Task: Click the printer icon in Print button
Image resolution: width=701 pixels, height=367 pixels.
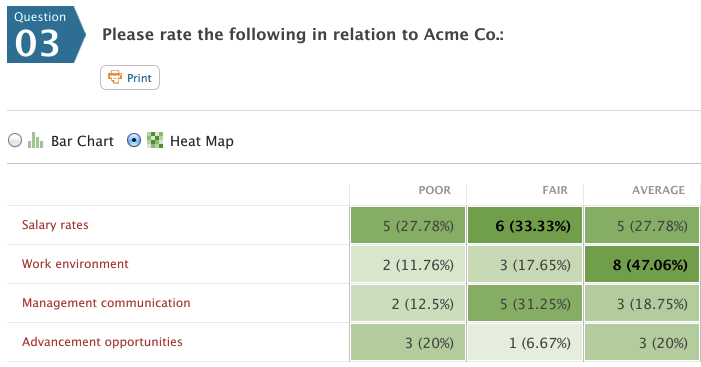Action: click(115, 77)
